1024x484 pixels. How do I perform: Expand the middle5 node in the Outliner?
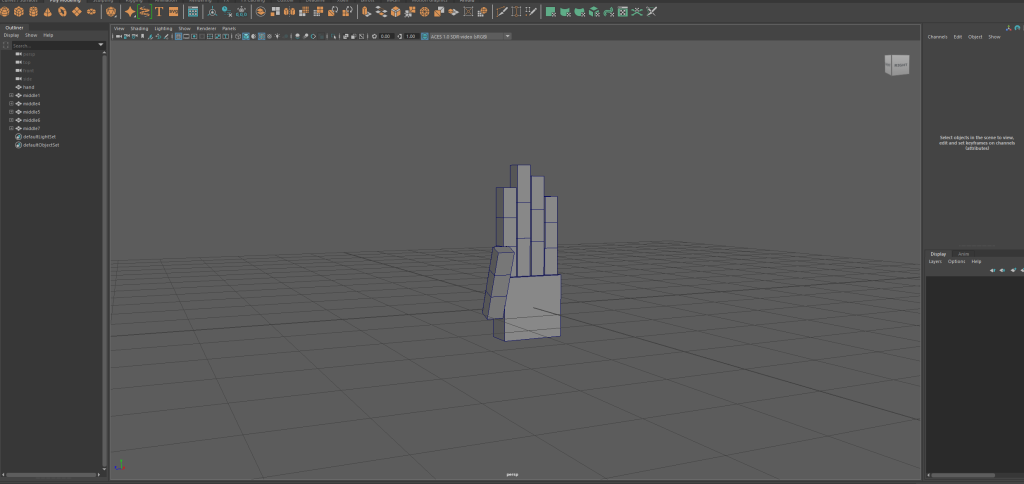coord(11,112)
